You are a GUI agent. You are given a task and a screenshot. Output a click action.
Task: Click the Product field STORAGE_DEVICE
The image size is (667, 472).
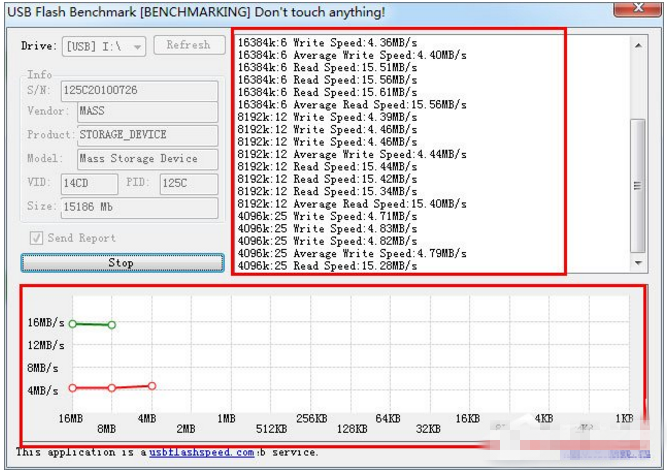tap(148, 135)
